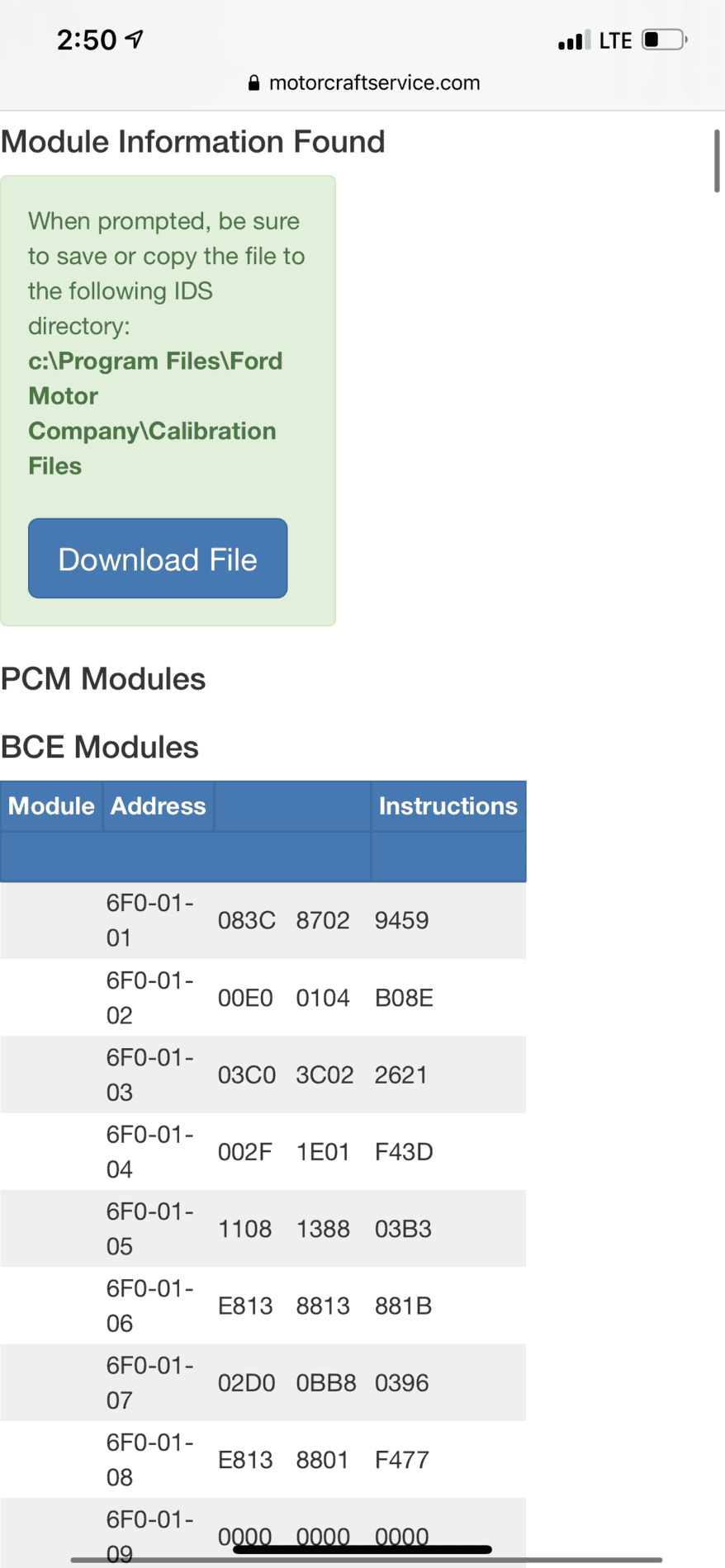This screenshot has height=1568, width=725.
Task: Tap the home indicator bar at bottom
Action: [362, 1550]
